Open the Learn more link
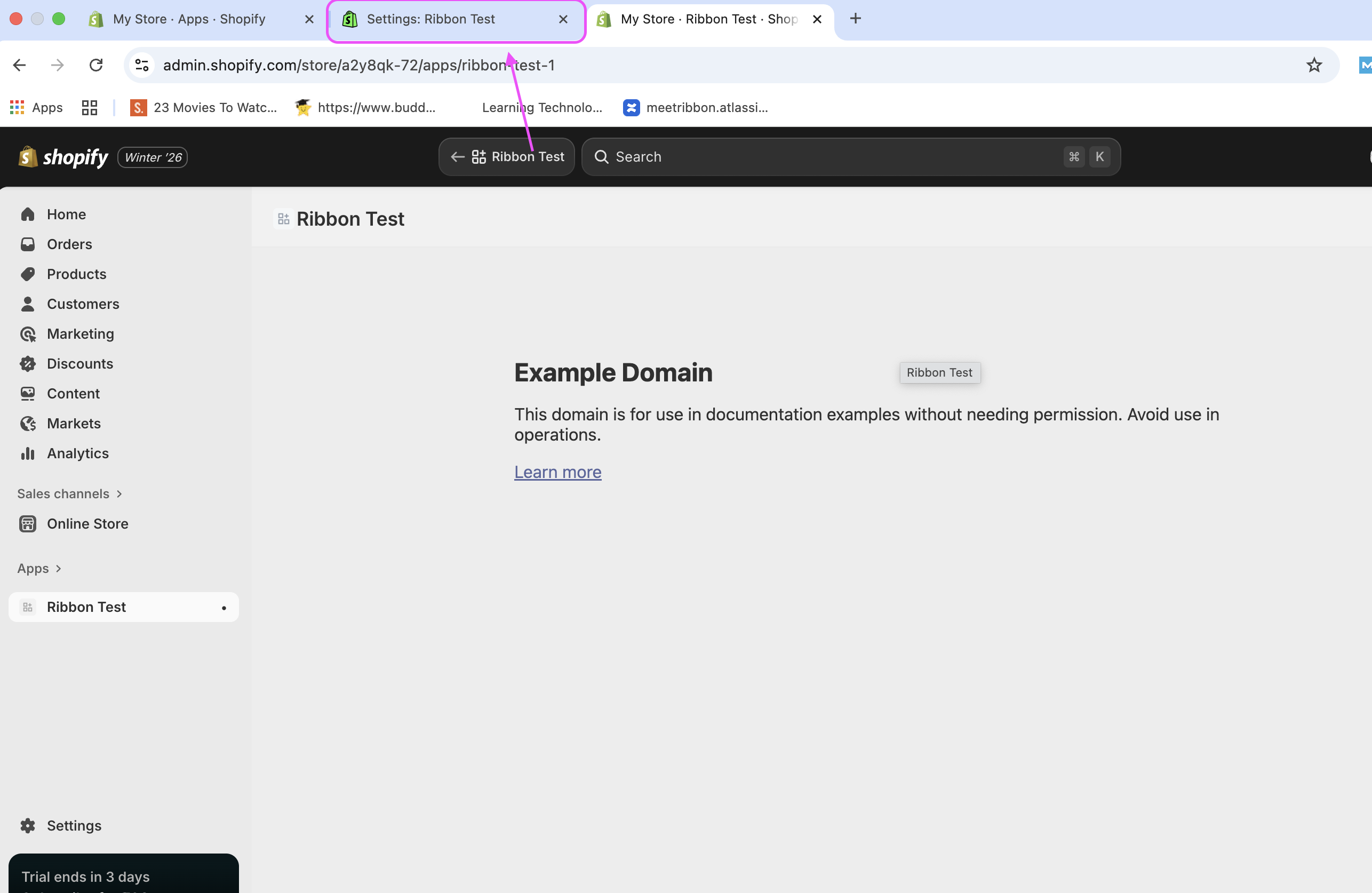The height and width of the screenshot is (893, 1372). tap(557, 472)
